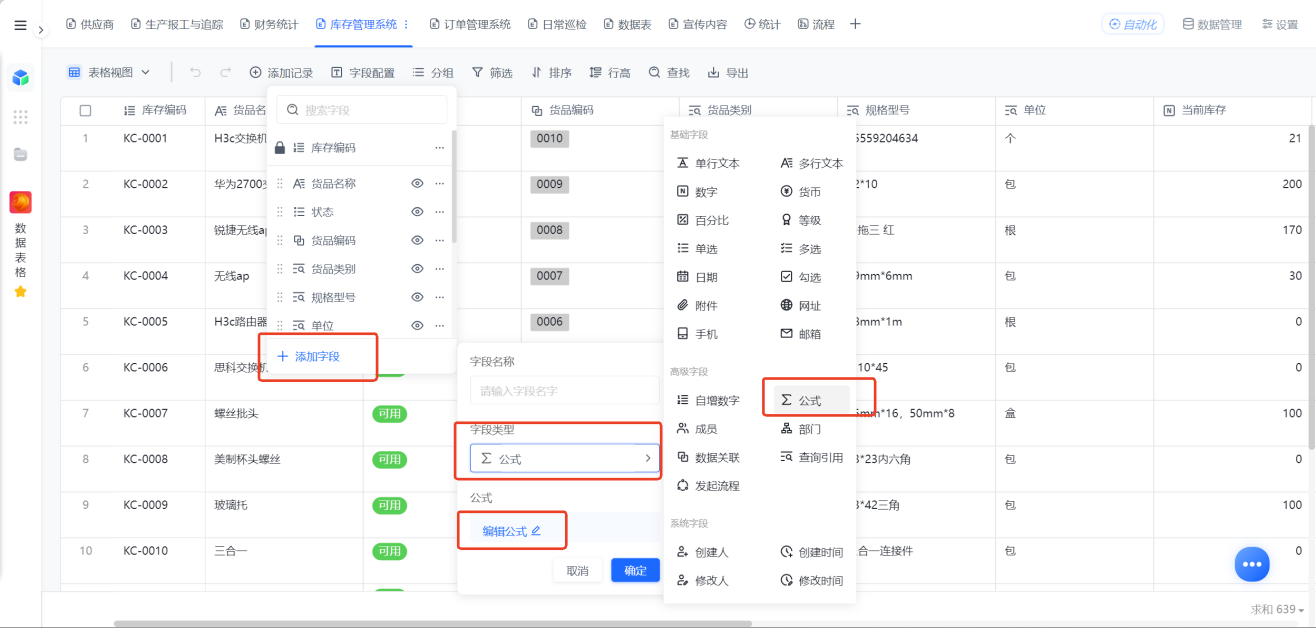Choose the 自增数字 auto-number field type
This screenshot has height=628, width=1316.
(x=709, y=400)
